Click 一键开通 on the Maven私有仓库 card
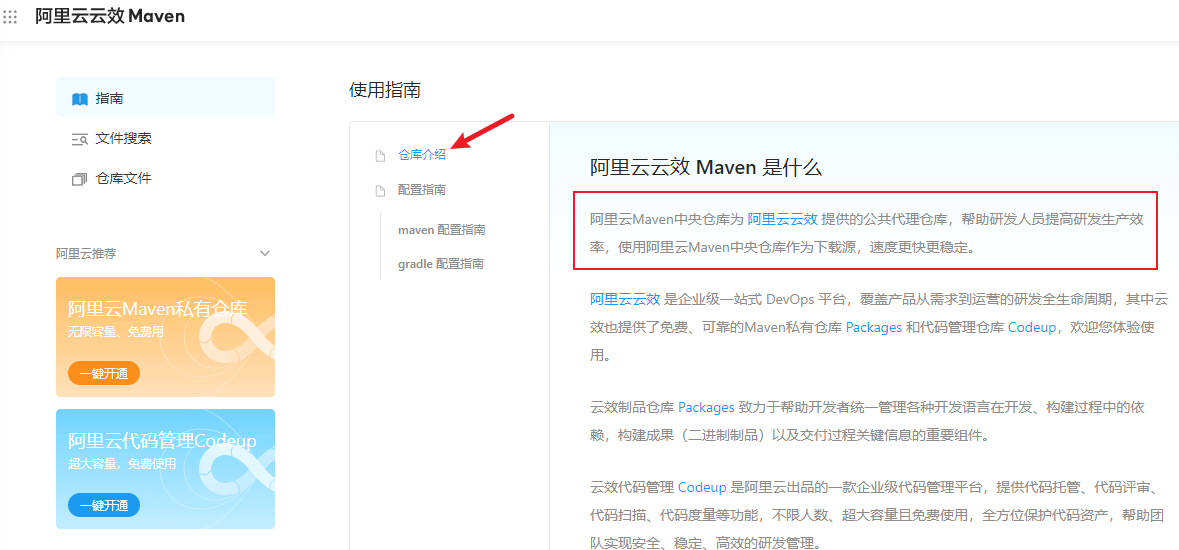1179x550 pixels. (x=104, y=373)
